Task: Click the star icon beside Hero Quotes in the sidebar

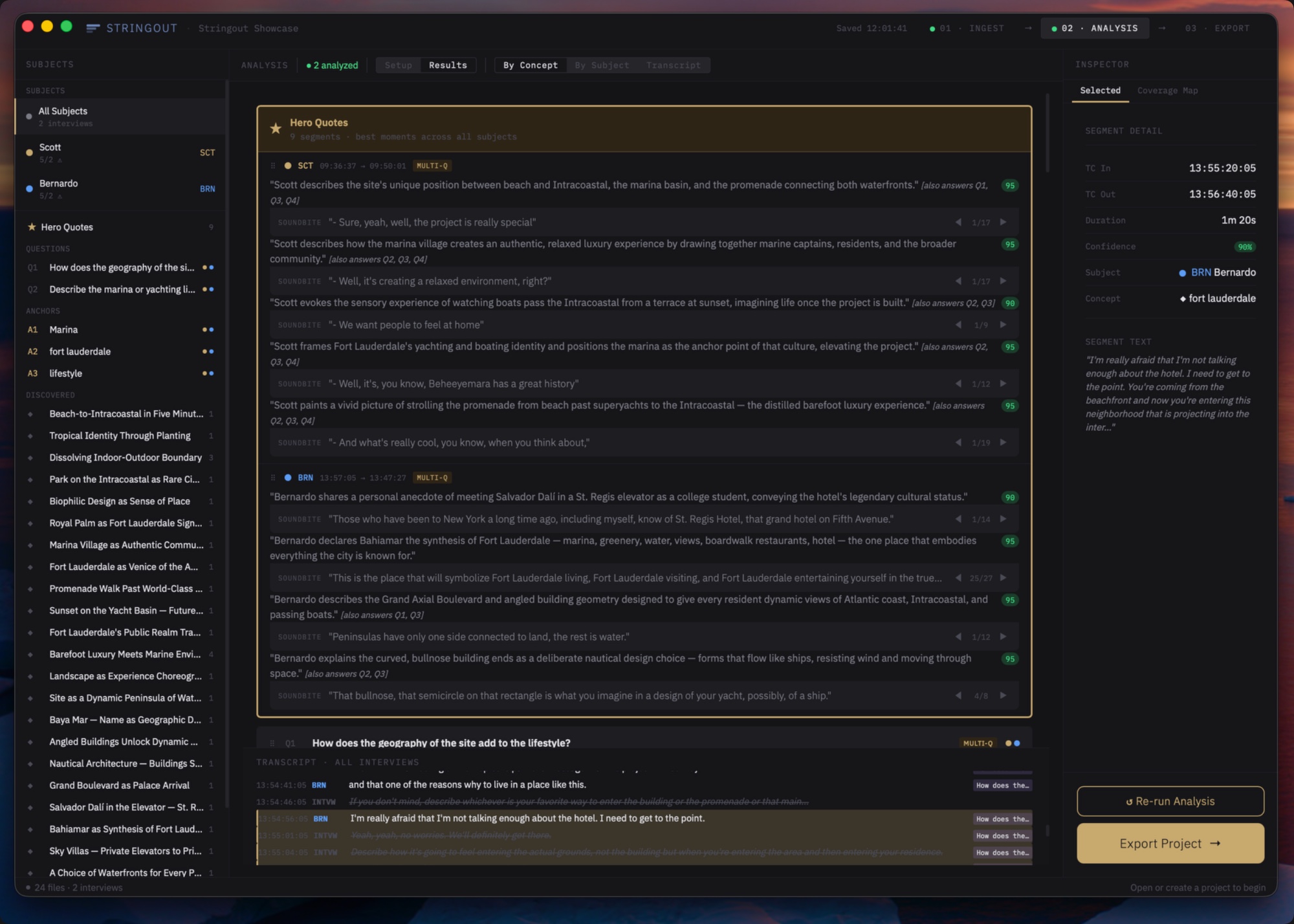Action: [x=32, y=227]
